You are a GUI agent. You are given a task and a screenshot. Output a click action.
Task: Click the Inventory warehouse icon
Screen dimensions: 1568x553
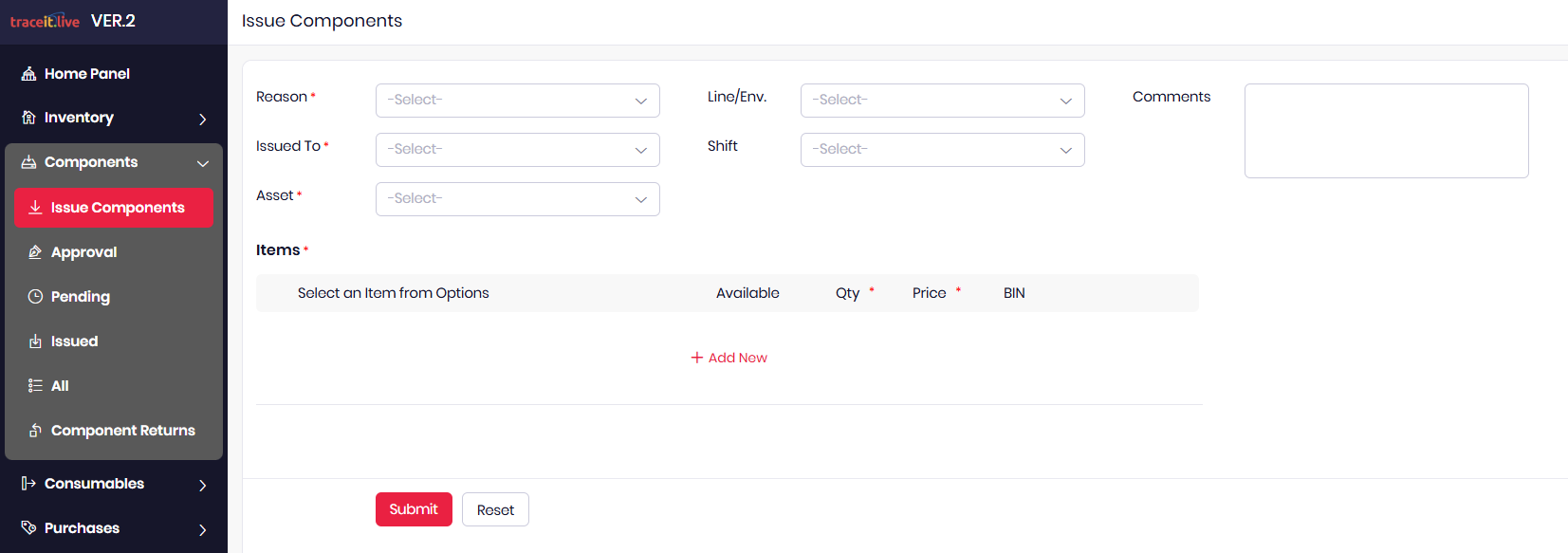[28, 118]
